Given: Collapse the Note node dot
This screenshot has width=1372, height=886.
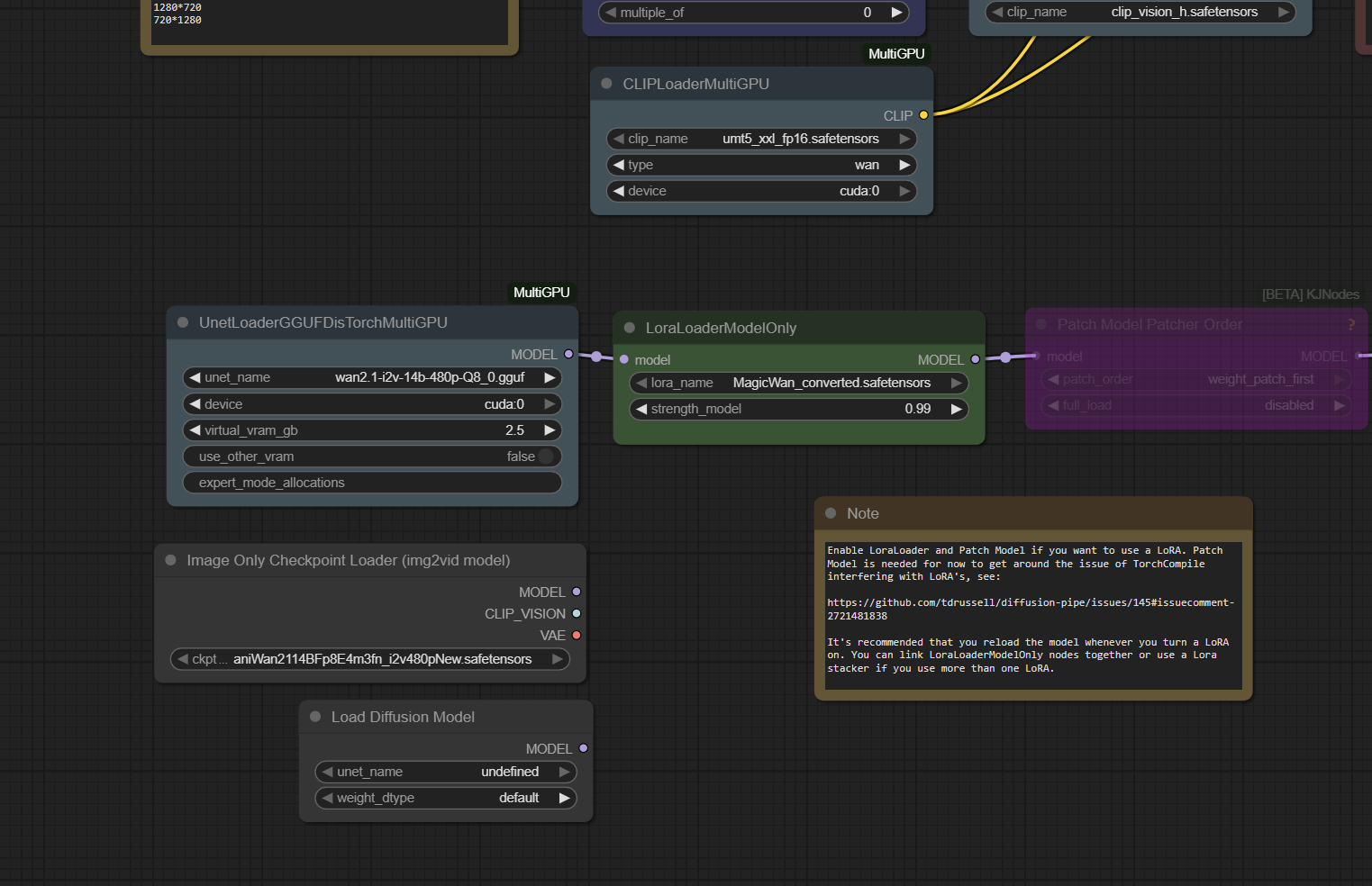Looking at the screenshot, I should point(831,513).
